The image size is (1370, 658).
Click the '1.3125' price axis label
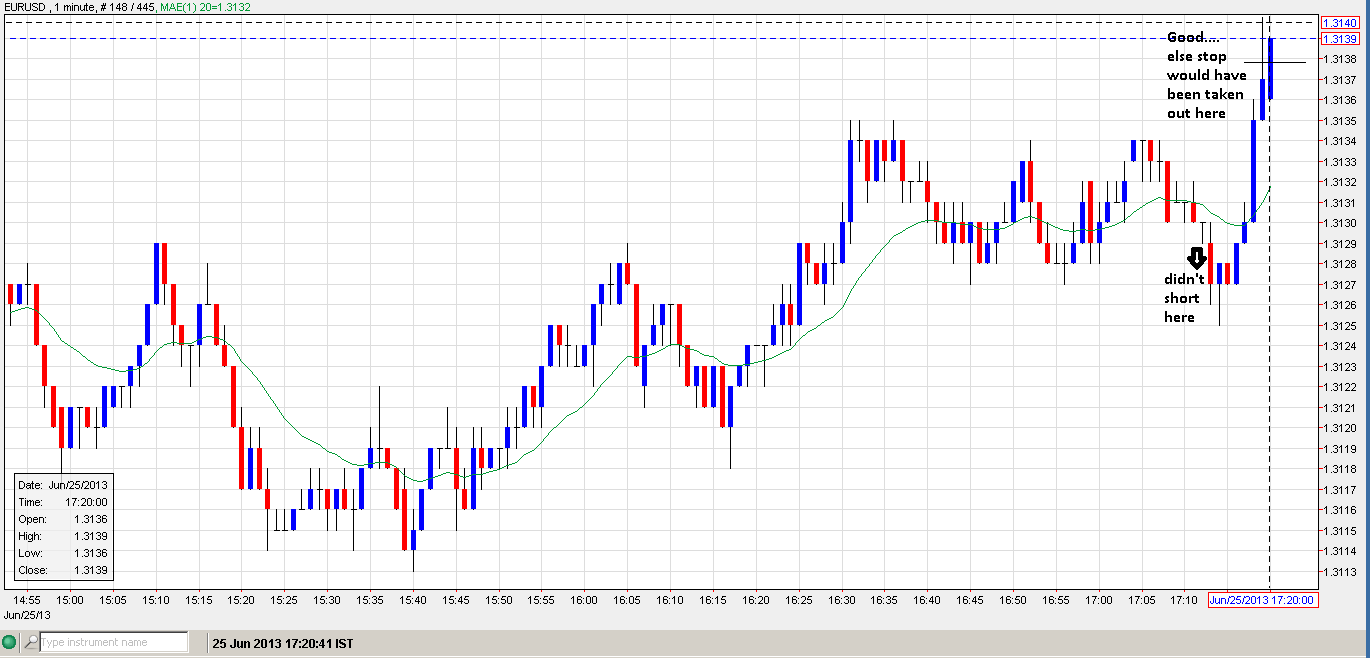click(x=1342, y=326)
